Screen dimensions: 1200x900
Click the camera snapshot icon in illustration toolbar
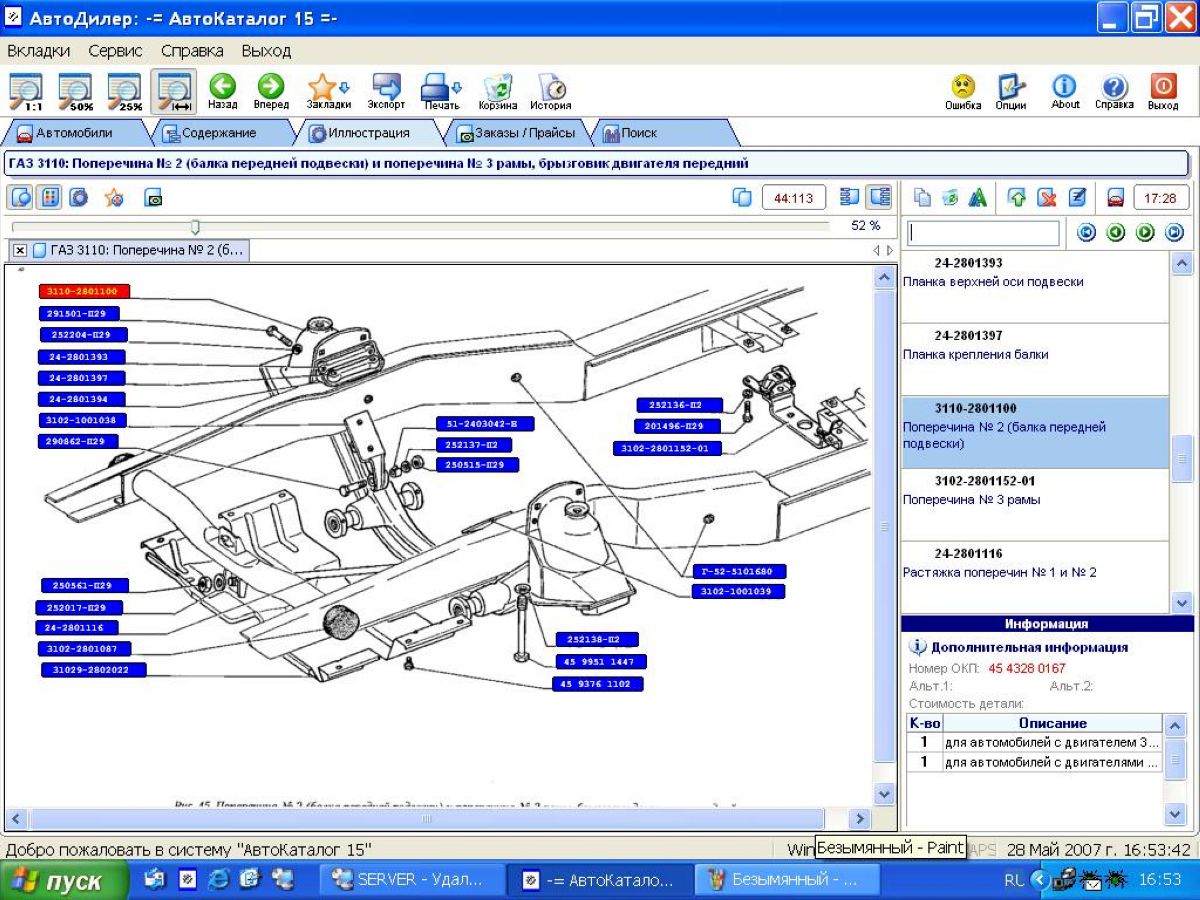153,198
